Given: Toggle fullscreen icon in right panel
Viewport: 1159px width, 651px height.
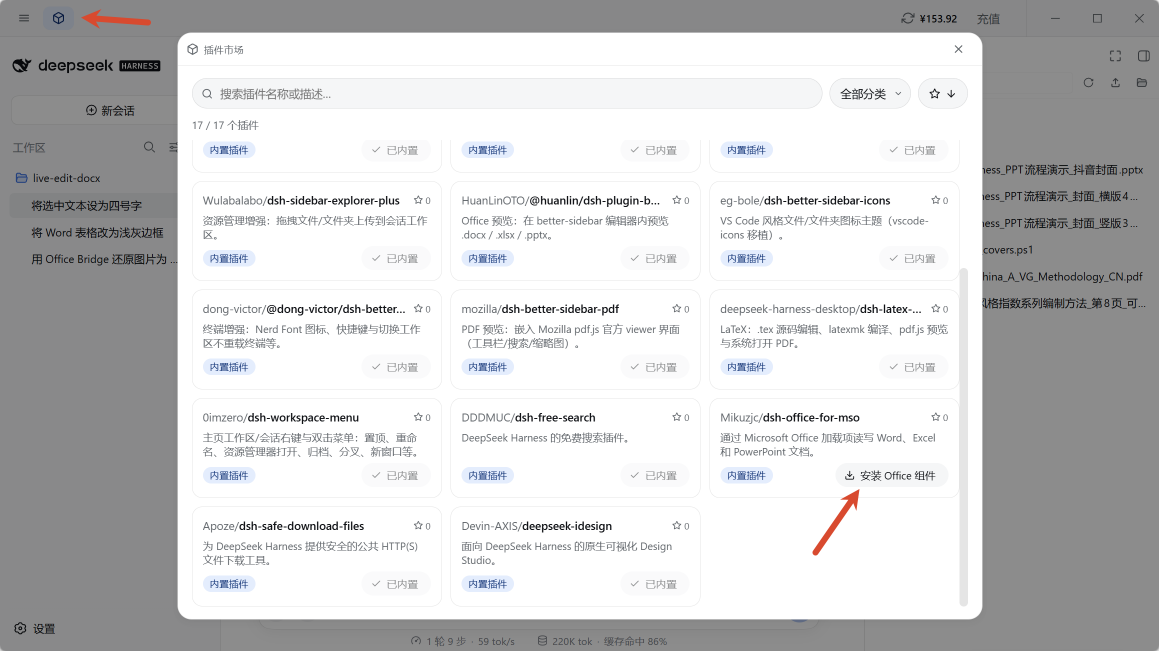Looking at the screenshot, I should pos(1115,55).
